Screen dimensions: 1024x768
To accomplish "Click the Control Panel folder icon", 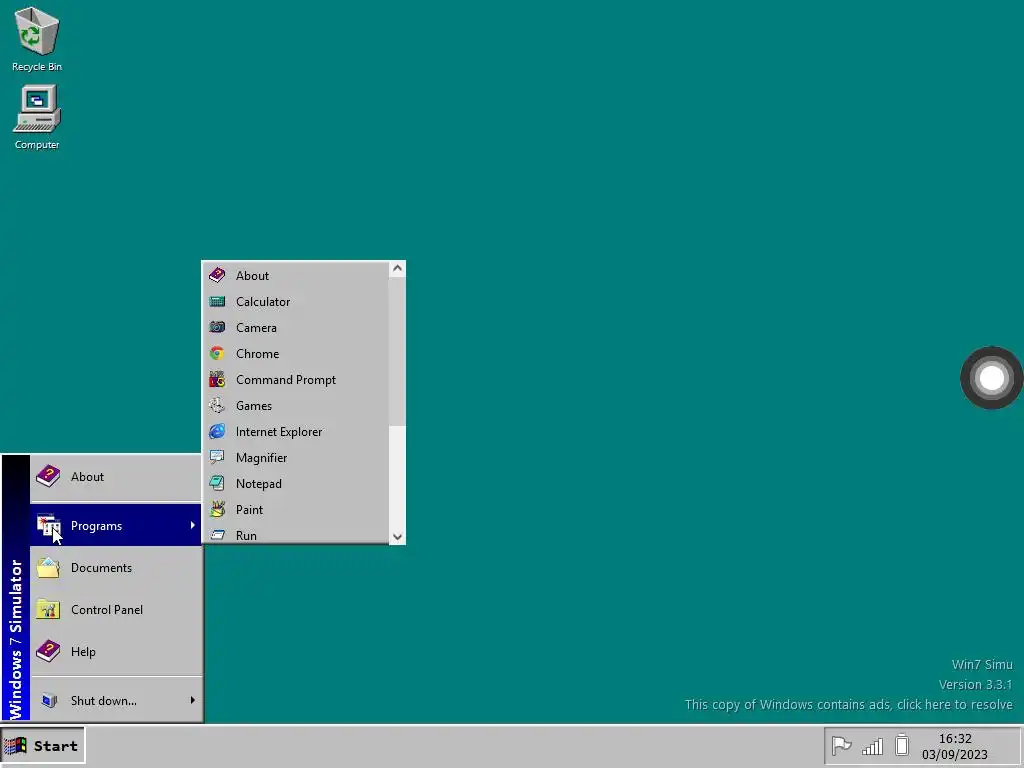I will coord(48,609).
